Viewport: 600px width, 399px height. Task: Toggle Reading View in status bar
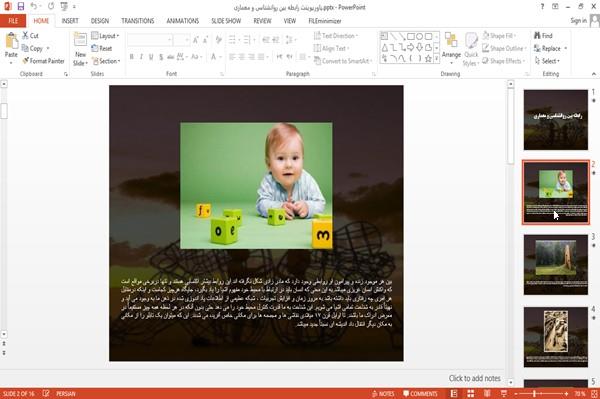(x=487, y=394)
